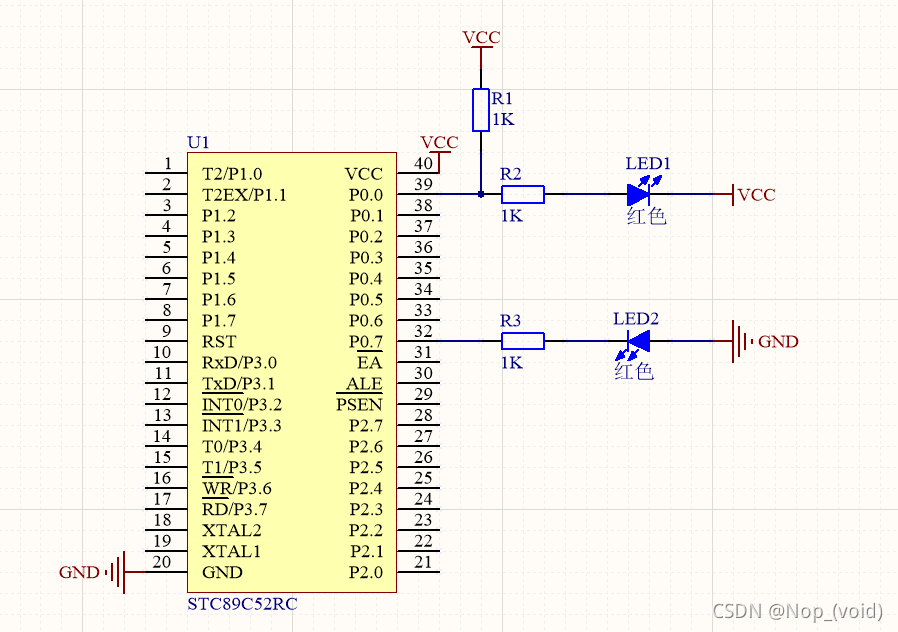
Task: Click the GND ground symbol at pin 20
Action: [x=92, y=572]
